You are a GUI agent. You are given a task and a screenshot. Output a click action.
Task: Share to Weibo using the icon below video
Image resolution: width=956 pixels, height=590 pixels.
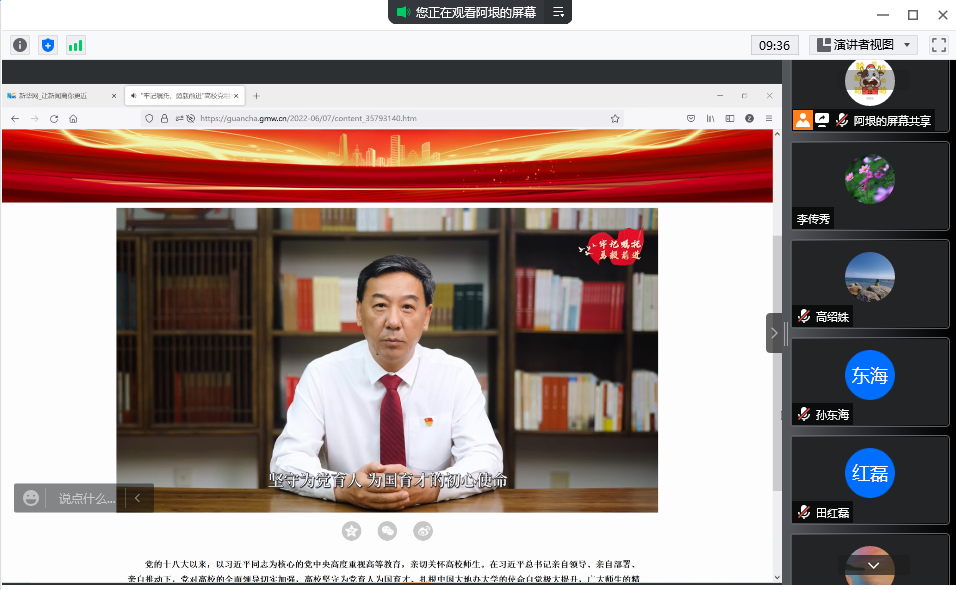point(423,531)
